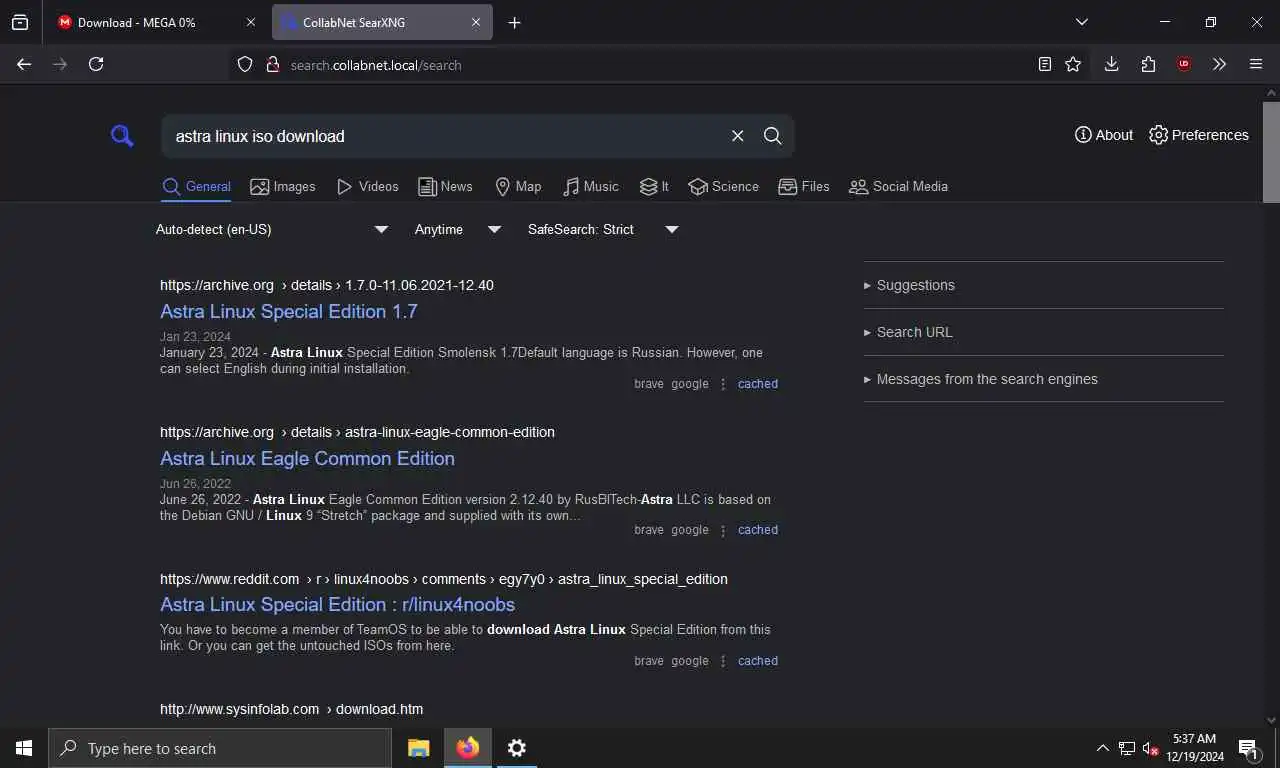
Task: Open the Windows Start menu
Action: coord(24,748)
